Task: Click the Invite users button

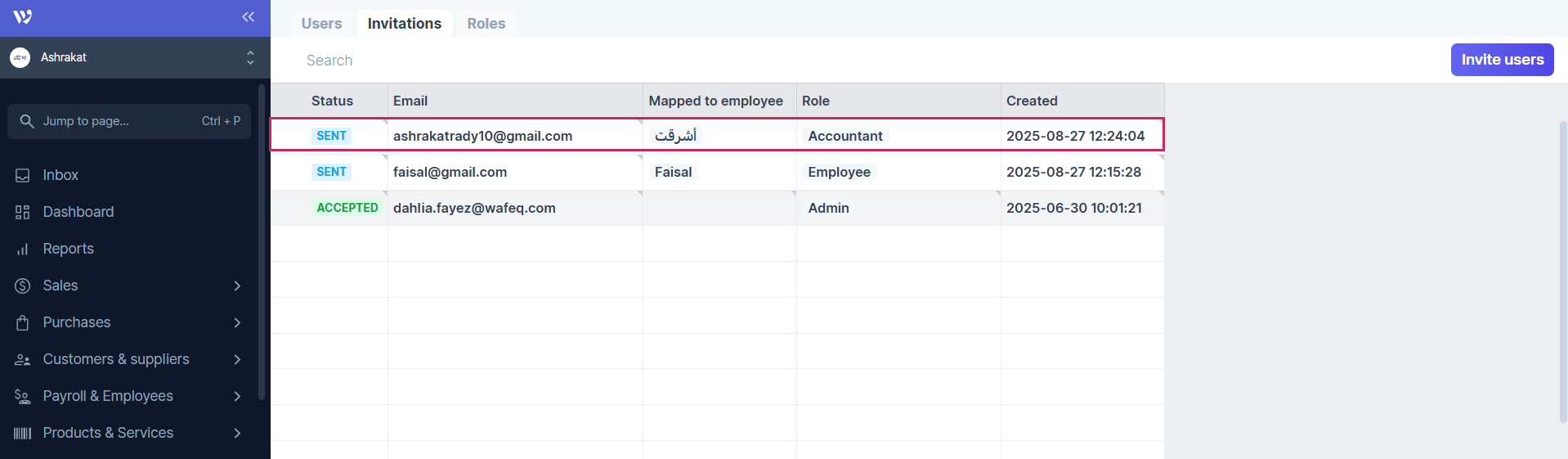Action: coord(1502,60)
